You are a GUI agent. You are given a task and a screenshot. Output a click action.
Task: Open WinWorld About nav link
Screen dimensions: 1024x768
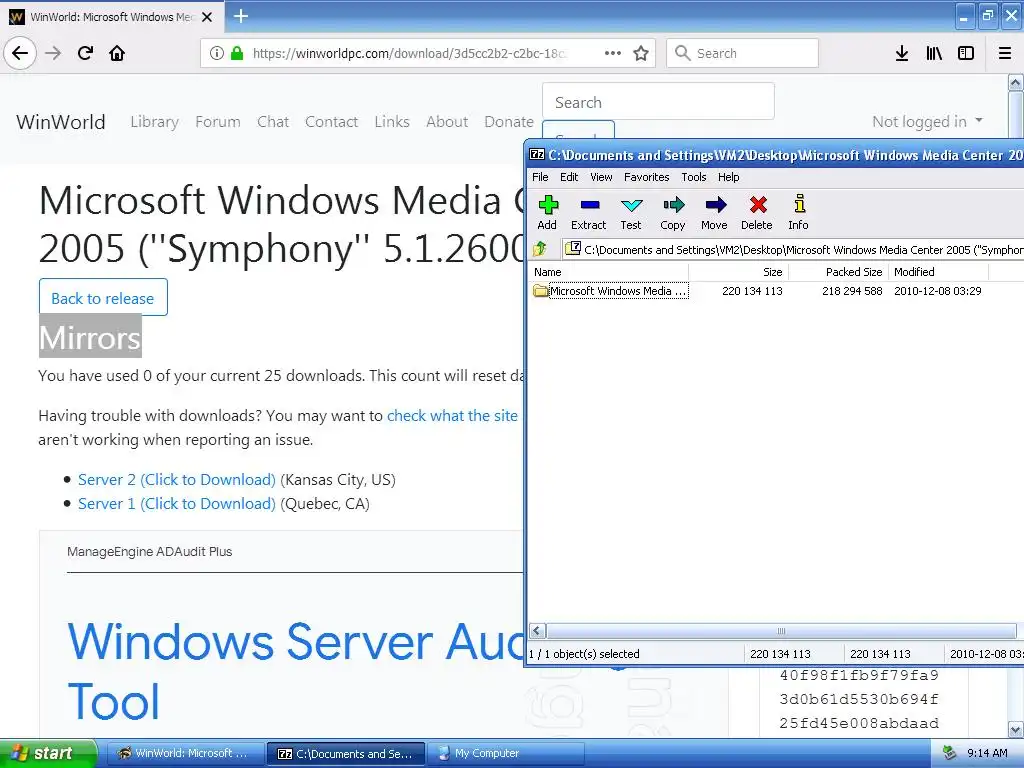coord(447,121)
